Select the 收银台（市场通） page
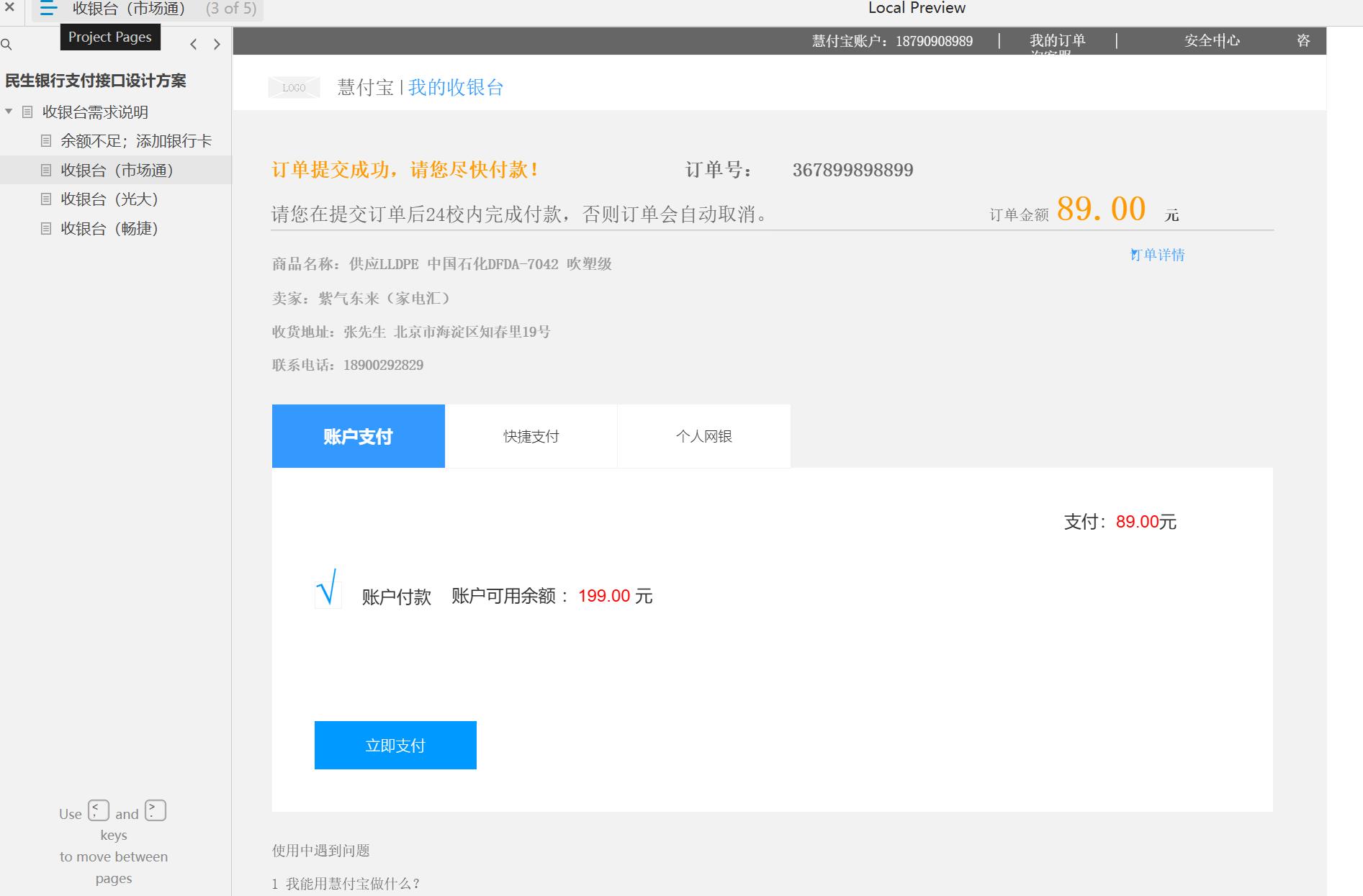1363x896 pixels. tap(116, 170)
